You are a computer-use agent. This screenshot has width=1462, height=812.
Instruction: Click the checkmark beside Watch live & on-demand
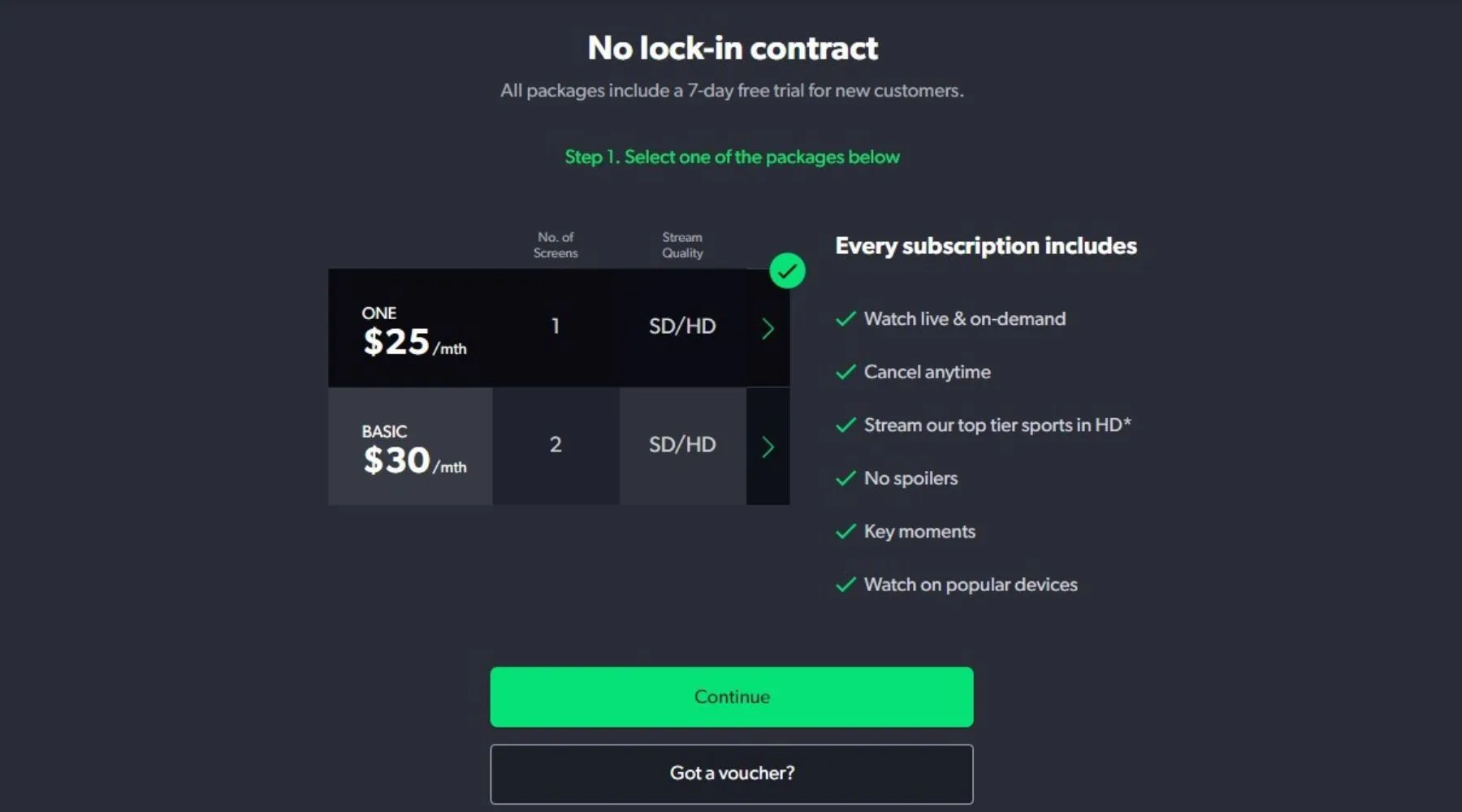pyautogui.click(x=846, y=318)
